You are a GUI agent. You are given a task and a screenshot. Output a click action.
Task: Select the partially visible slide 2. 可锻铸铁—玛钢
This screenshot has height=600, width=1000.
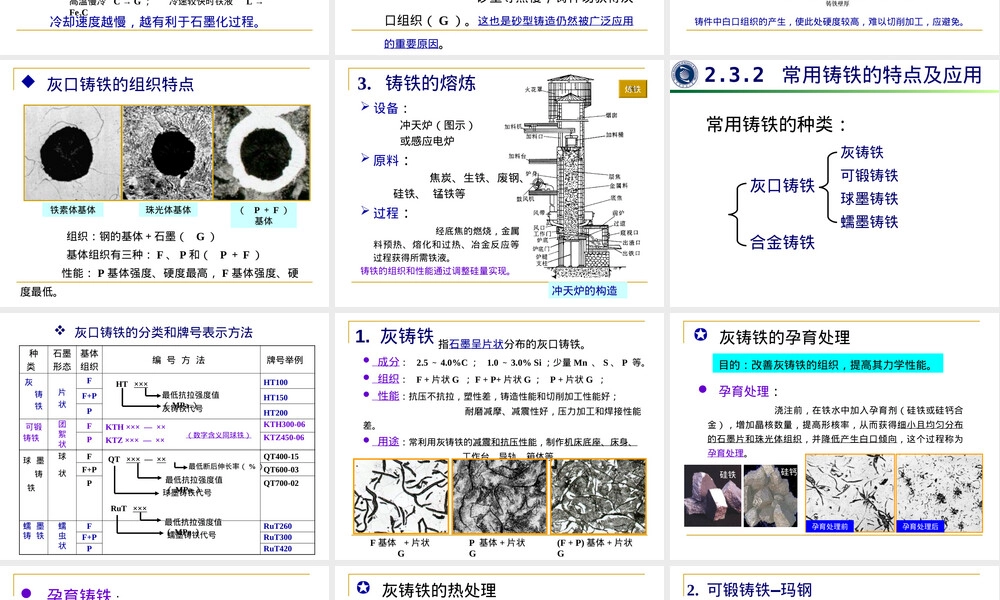[835, 583]
